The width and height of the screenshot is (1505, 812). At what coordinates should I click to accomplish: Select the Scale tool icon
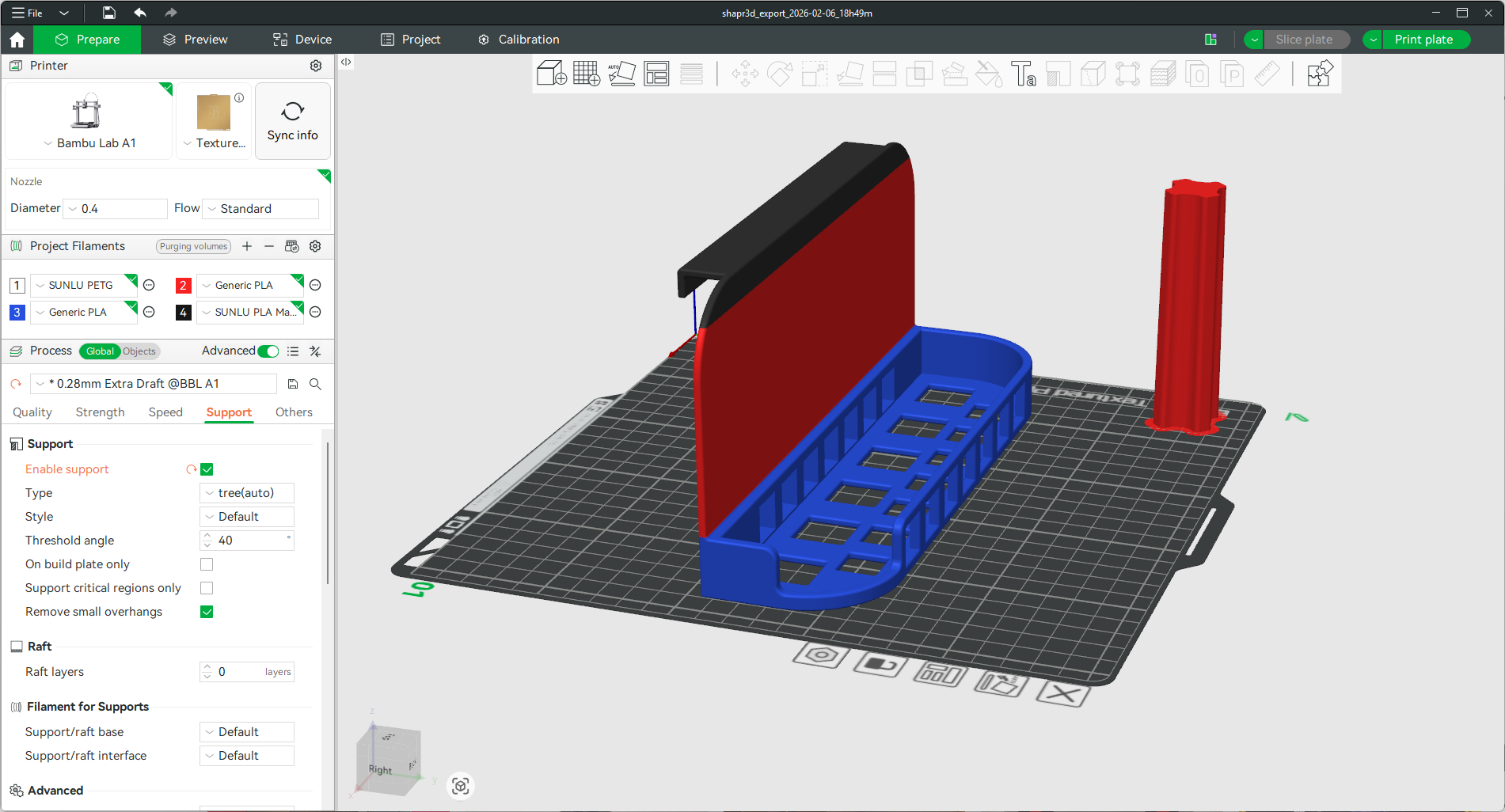815,74
